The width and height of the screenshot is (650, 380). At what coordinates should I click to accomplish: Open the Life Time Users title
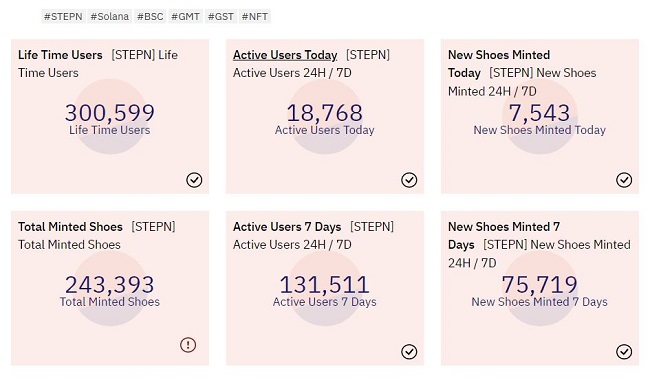(60, 55)
